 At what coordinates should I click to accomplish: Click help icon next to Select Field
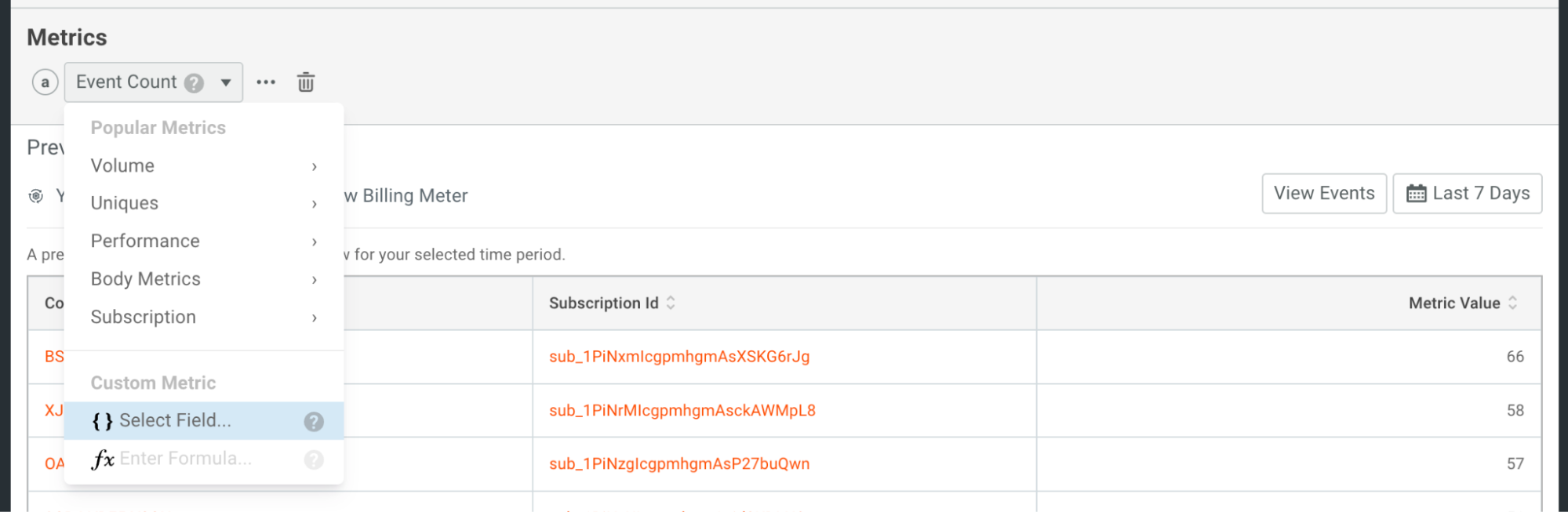point(314,422)
